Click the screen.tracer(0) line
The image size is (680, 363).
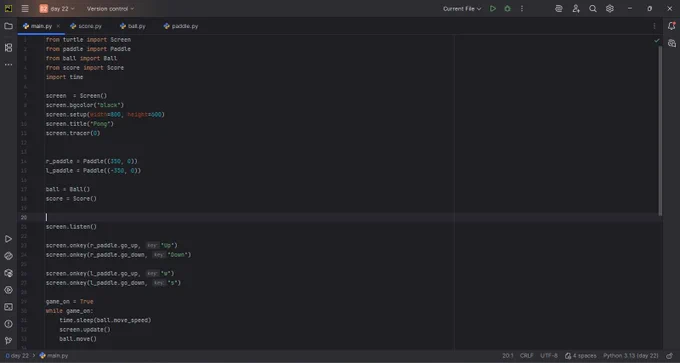[x=73, y=133]
